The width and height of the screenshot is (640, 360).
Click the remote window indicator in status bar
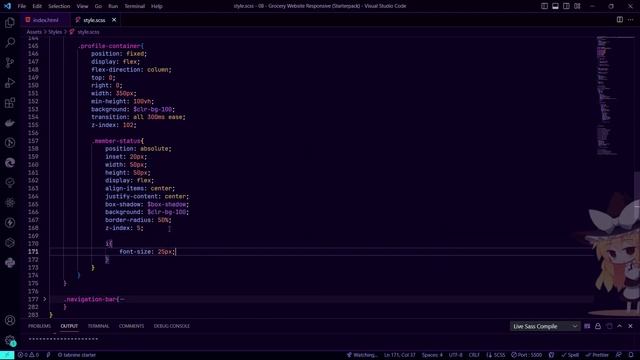click(x=7, y=355)
